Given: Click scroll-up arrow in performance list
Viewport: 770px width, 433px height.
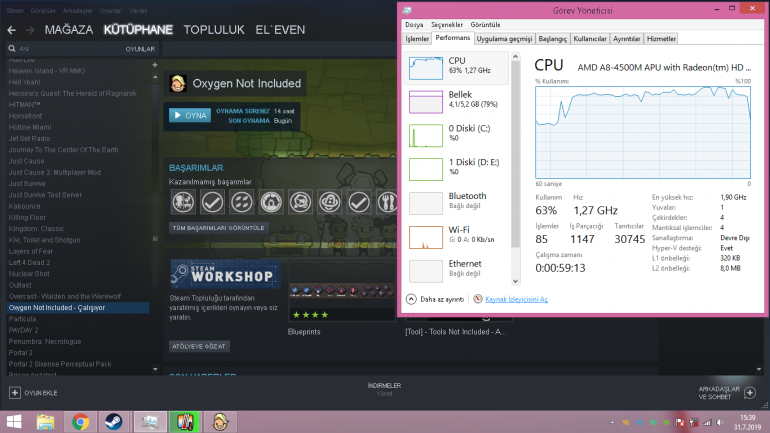Looking at the screenshot, I should 515,57.
